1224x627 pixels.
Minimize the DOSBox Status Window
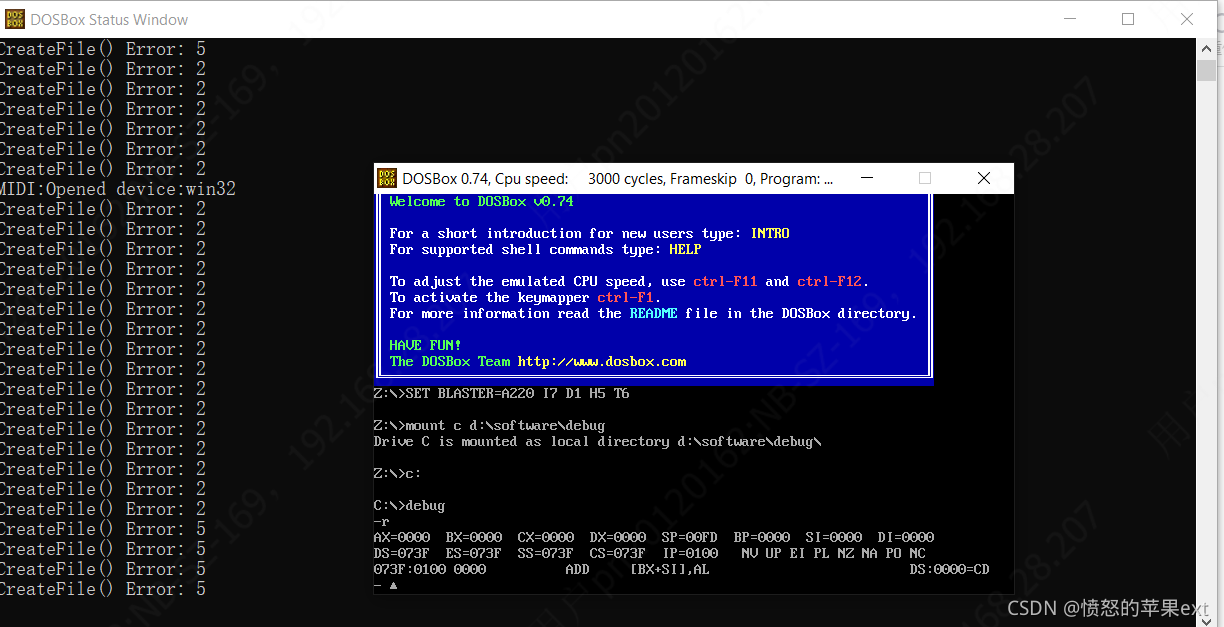1069,19
